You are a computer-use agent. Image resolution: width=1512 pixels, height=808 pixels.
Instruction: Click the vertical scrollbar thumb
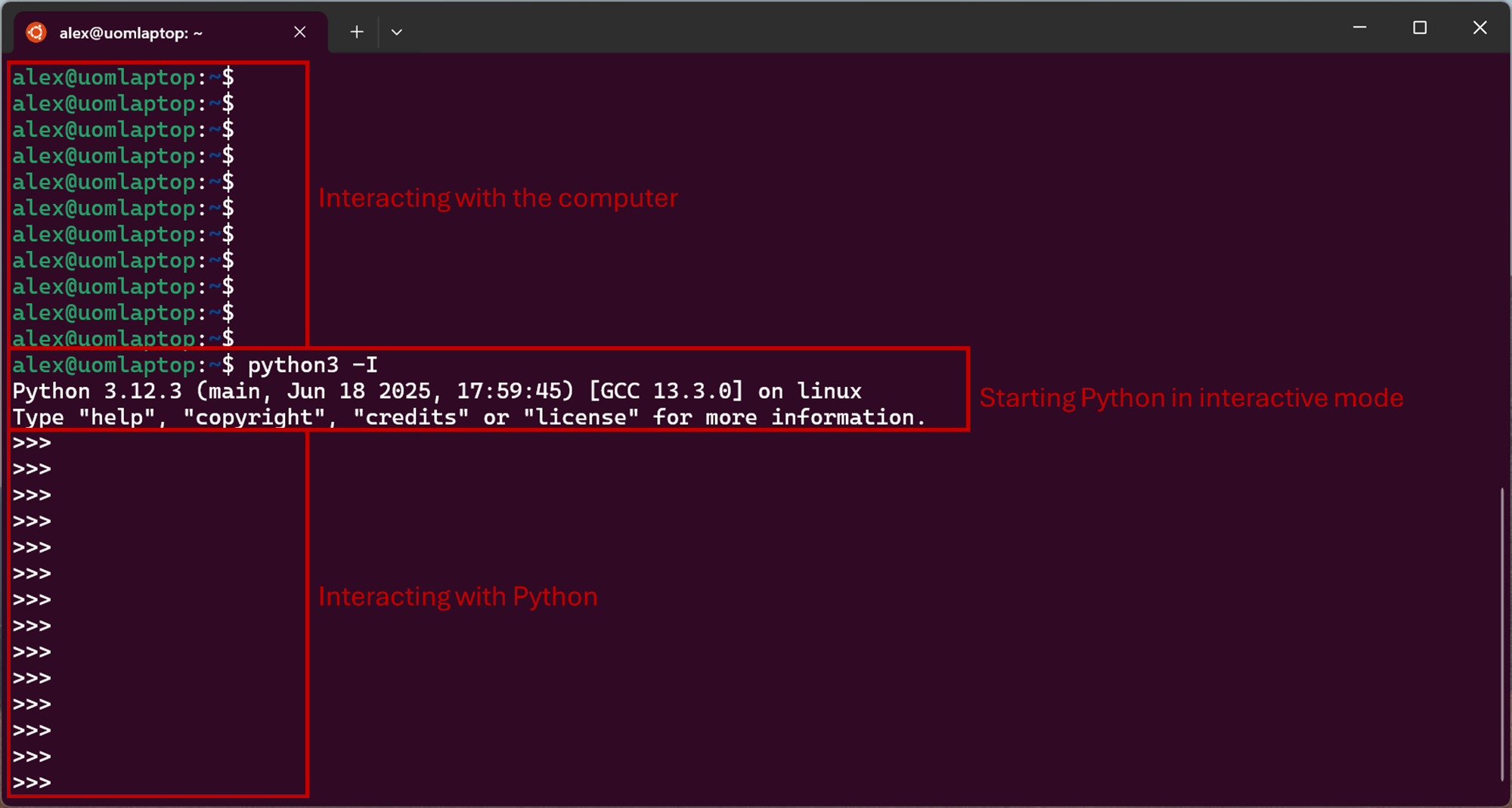[x=1501, y=635]
